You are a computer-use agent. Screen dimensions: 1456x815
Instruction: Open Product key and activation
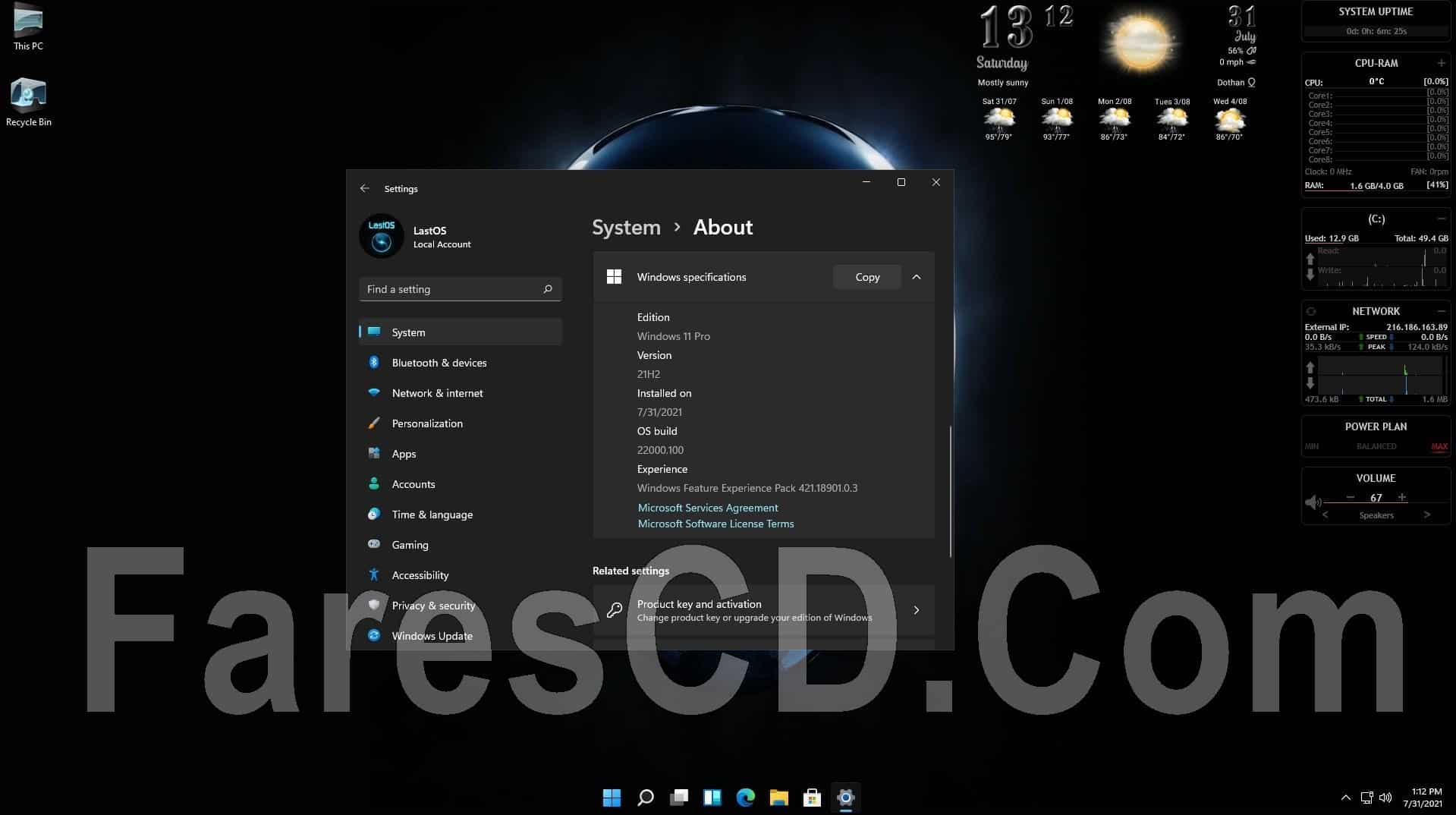(x=763, y=610)
